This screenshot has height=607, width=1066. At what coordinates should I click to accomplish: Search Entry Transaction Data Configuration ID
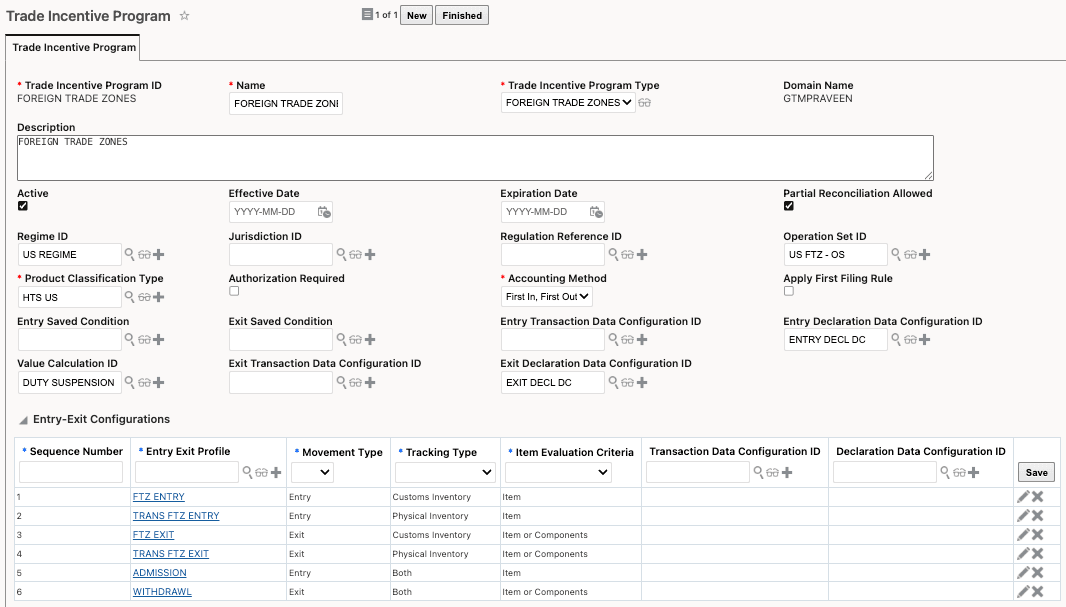tap(613, 339)
